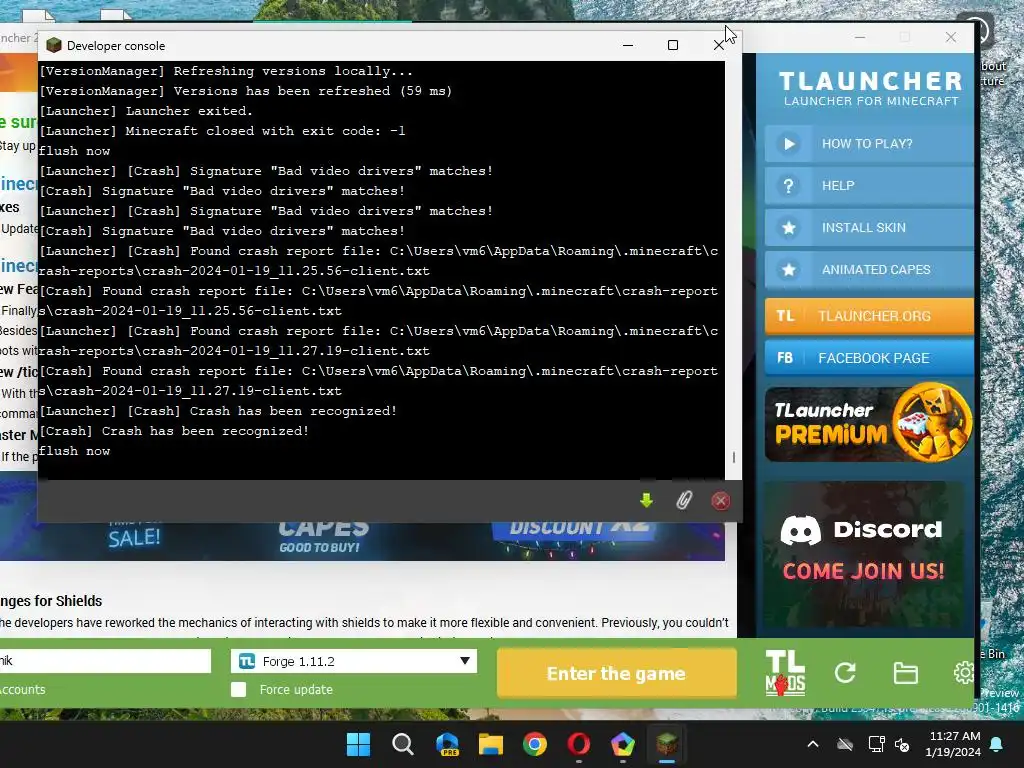Click the 'Crash has been recognized!' last line
The width and height of the screenshot is (1024, 768).
point(174,431)
